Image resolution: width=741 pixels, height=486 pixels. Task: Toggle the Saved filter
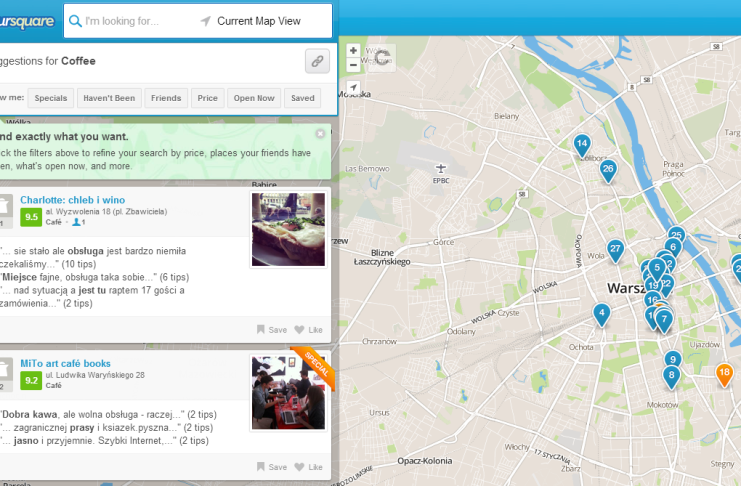[302, 98]
